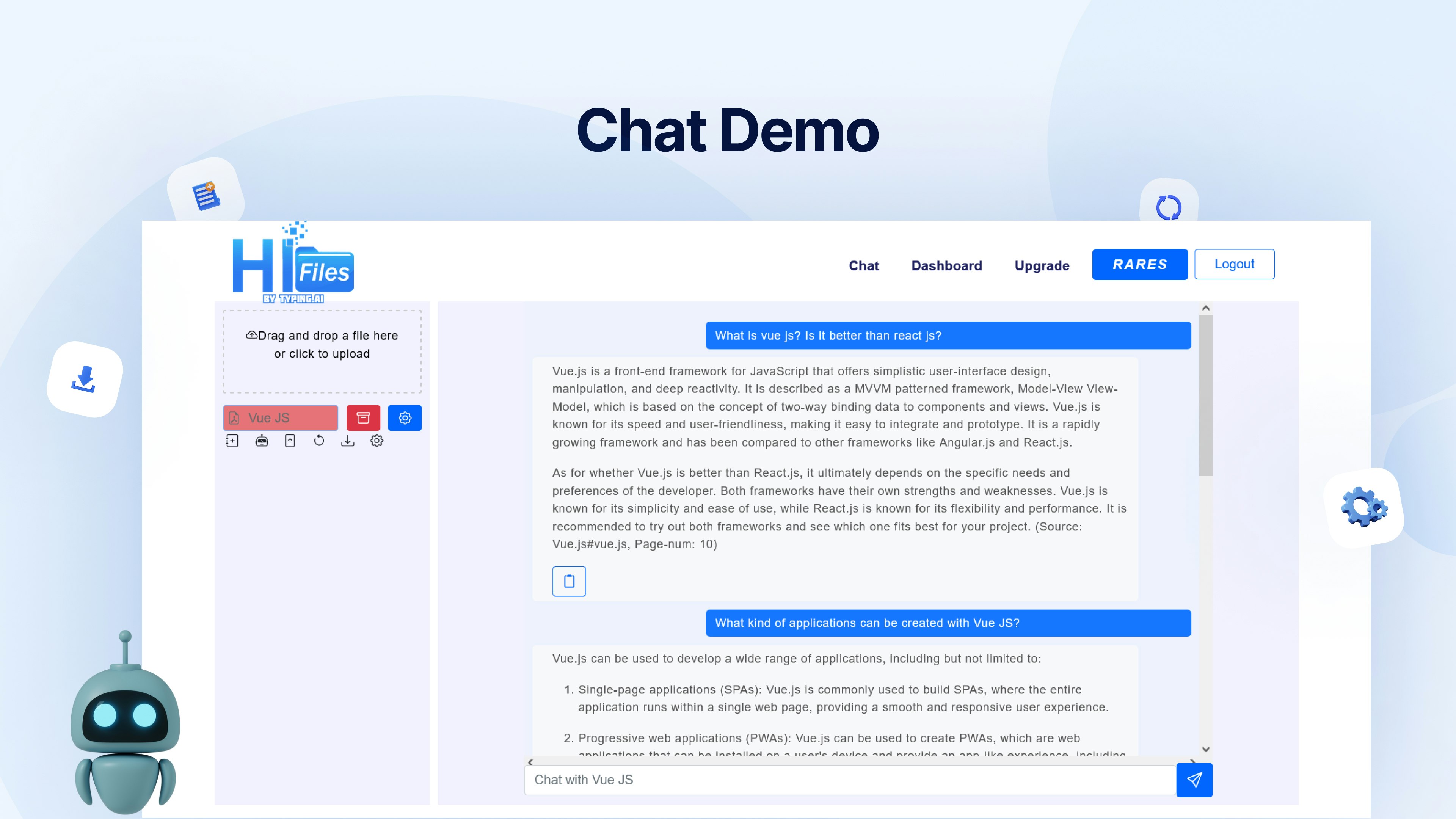1456x819 pixels.
Task: Click the RARES button
Action: click(x=1139, y=265)
